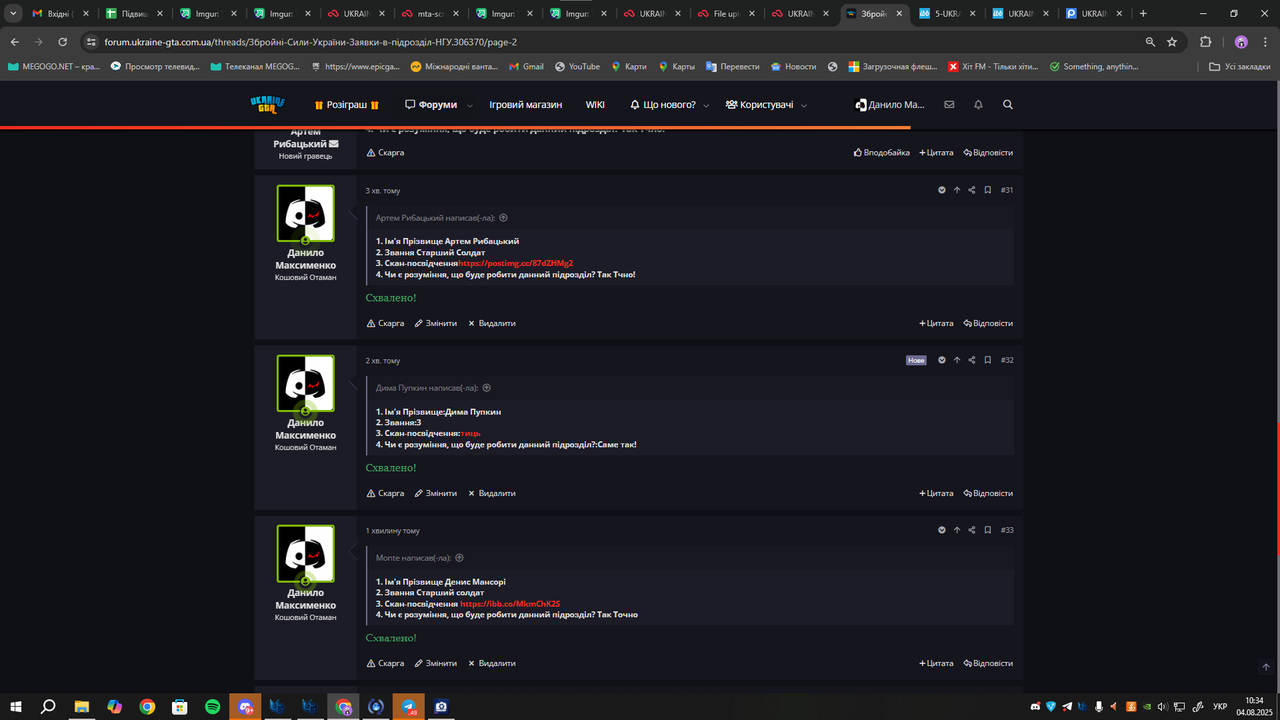Click browser address bar URL
The width and height of the screenshot is (1280, 720).
click(x=311, y=42)
